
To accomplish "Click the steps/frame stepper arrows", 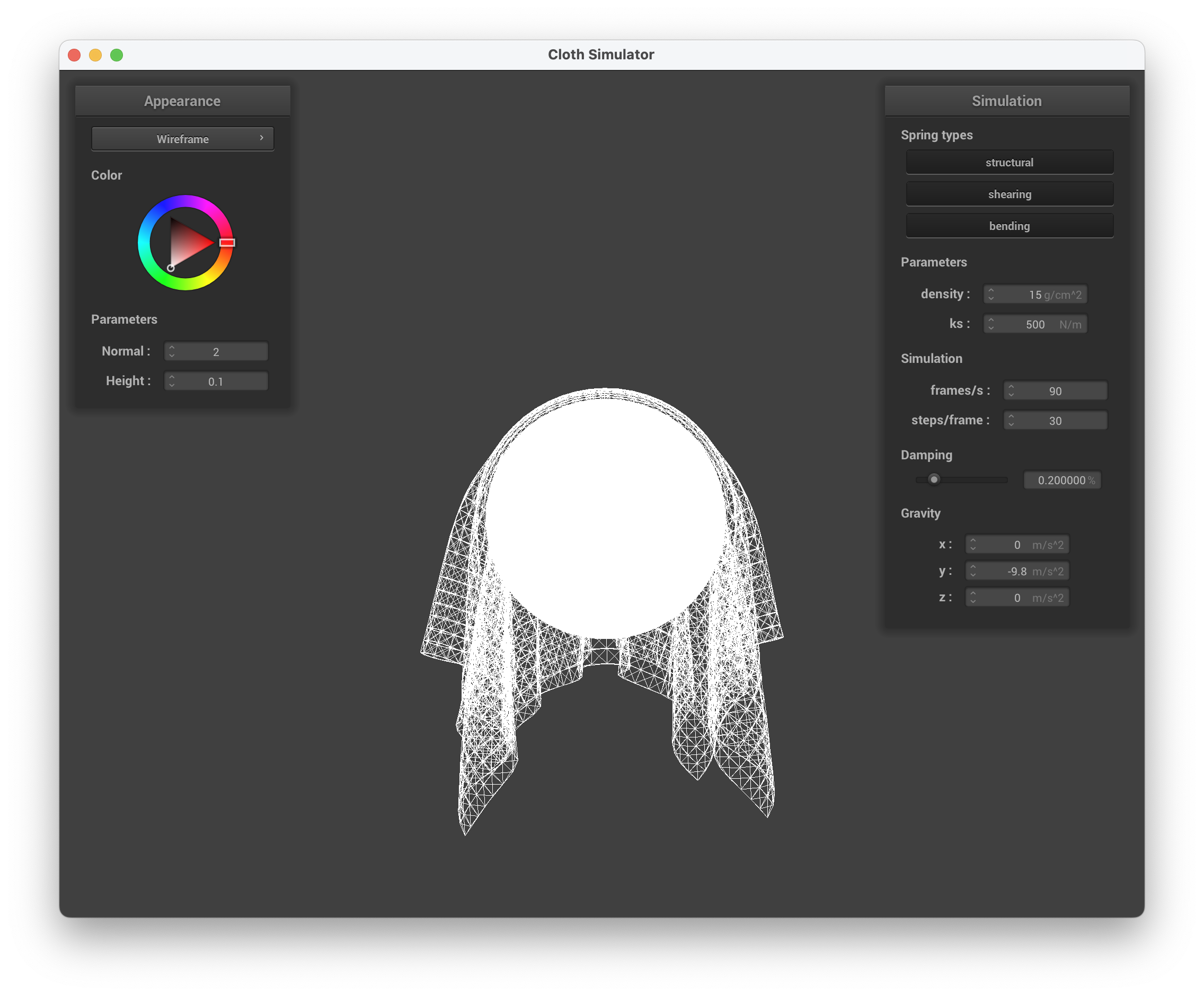I will coord(1011,421).
